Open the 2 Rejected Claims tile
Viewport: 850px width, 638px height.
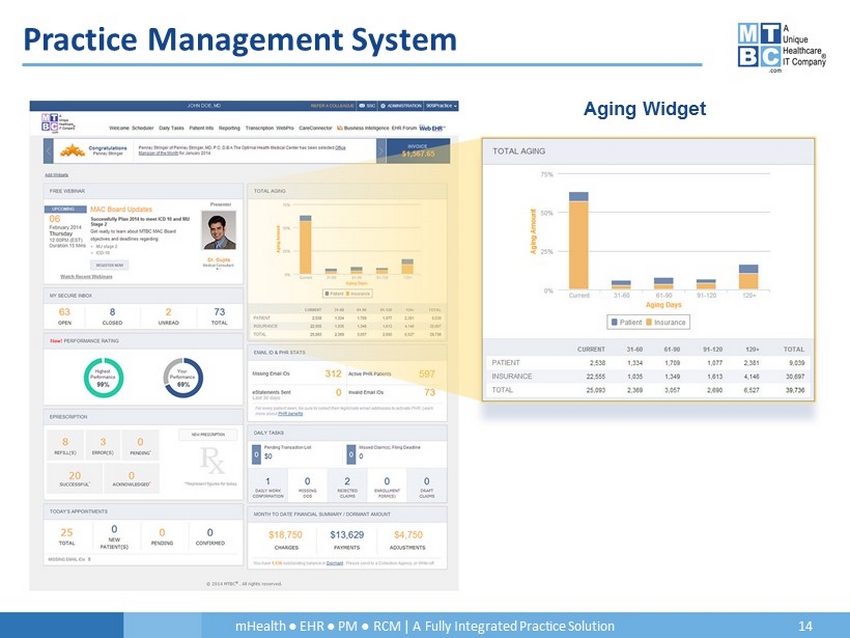click(x=347, y=485)
